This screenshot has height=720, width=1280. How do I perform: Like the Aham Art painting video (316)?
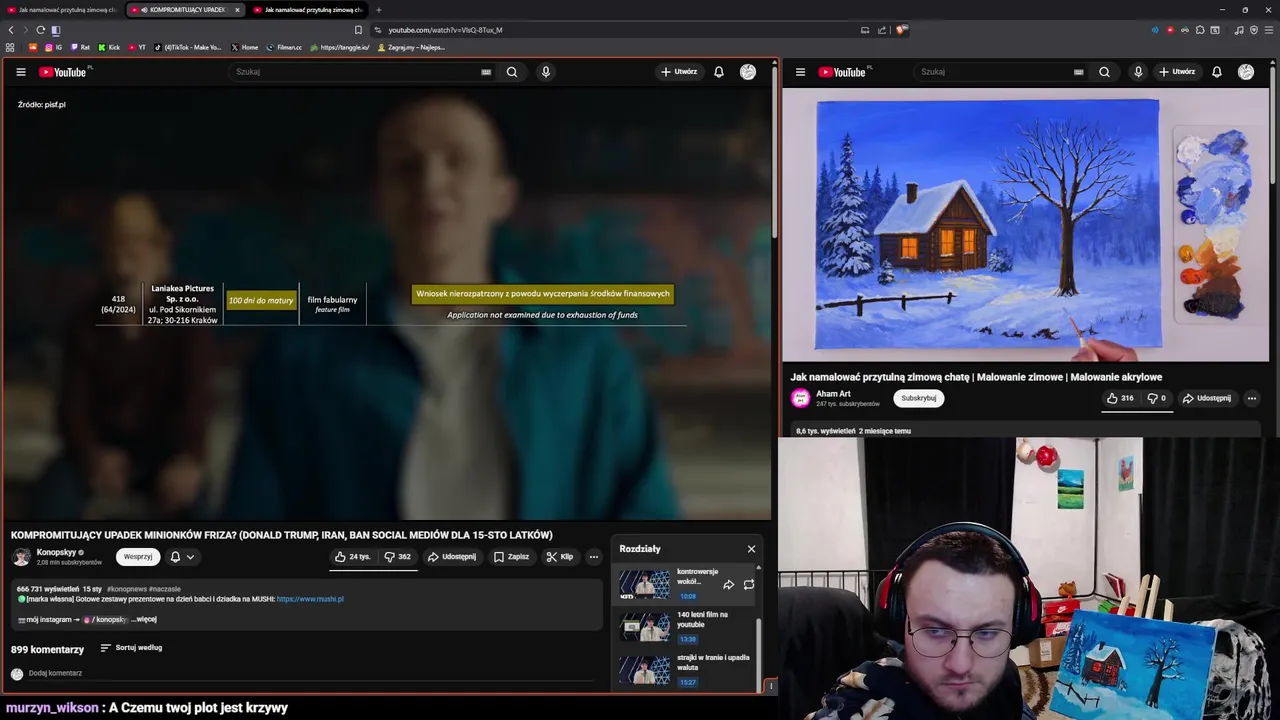1120,398
